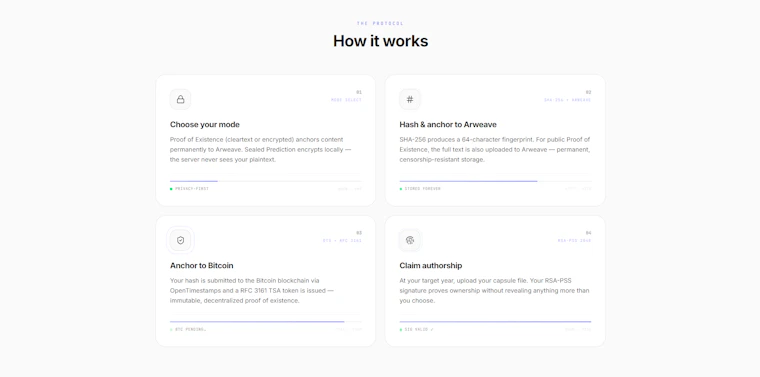Image resolution: width=760 pixels, height=377 pixels.
Task: Click step number 01 on first card
Action: tap(359, 92)
